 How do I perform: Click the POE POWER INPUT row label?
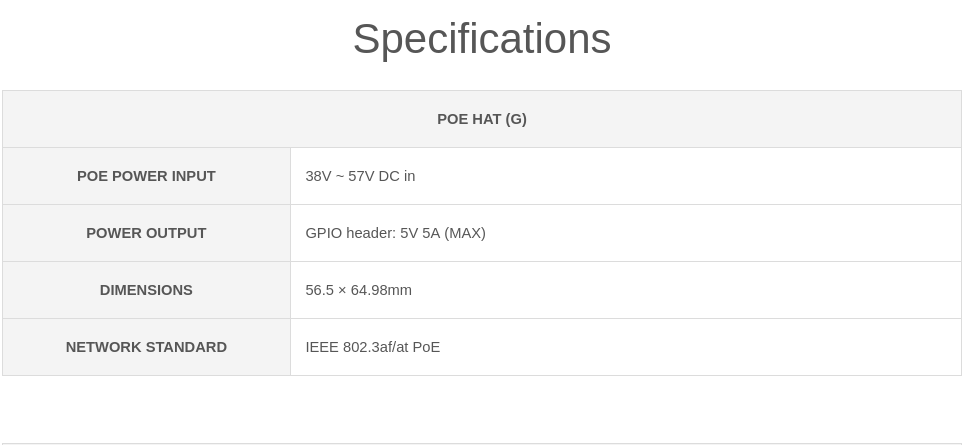point(146,176)
